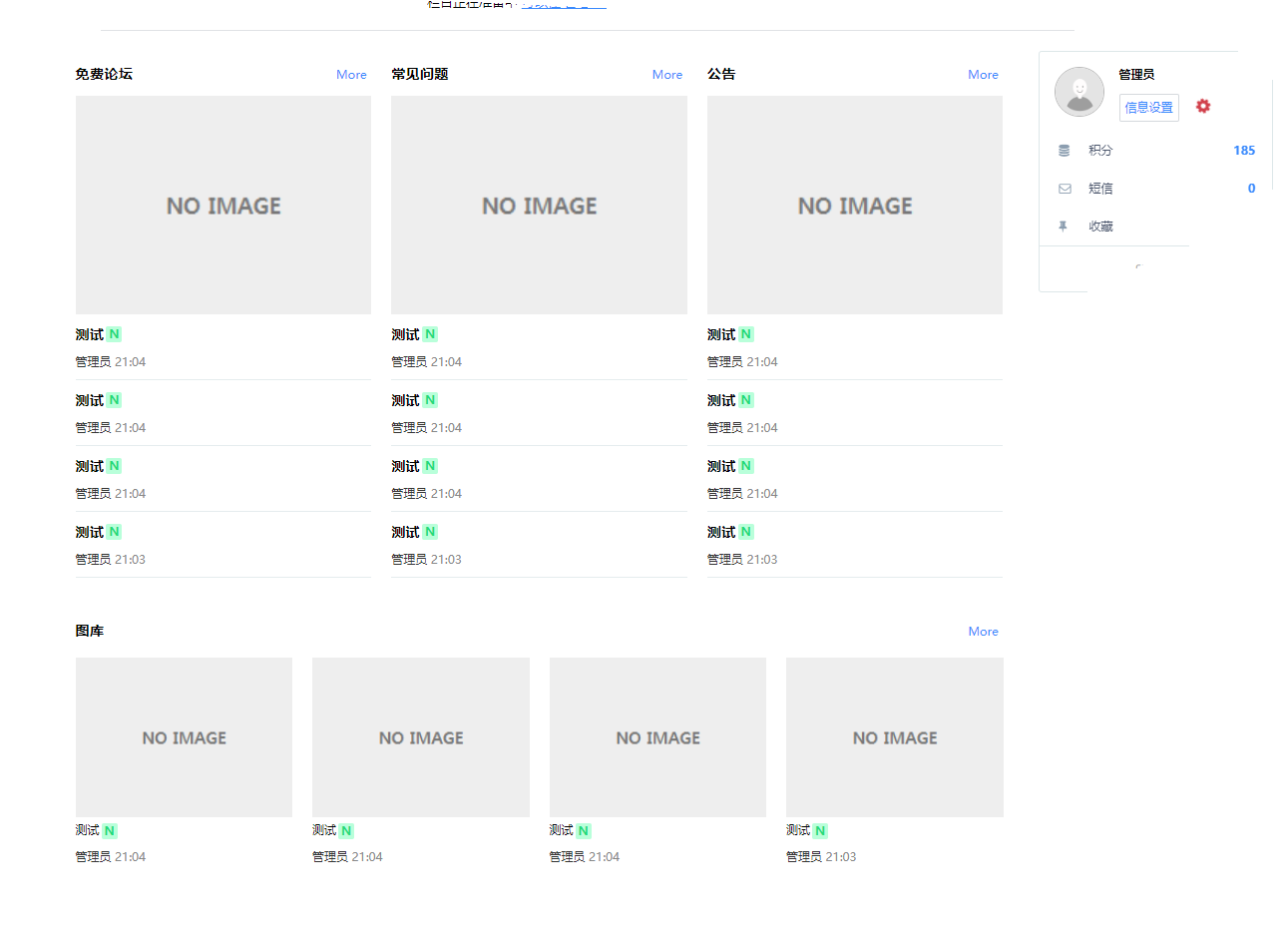Viewport: 1288px width, 931px height.
Task: Open the 信息设置 settings button
Action: pos(1148,108)
